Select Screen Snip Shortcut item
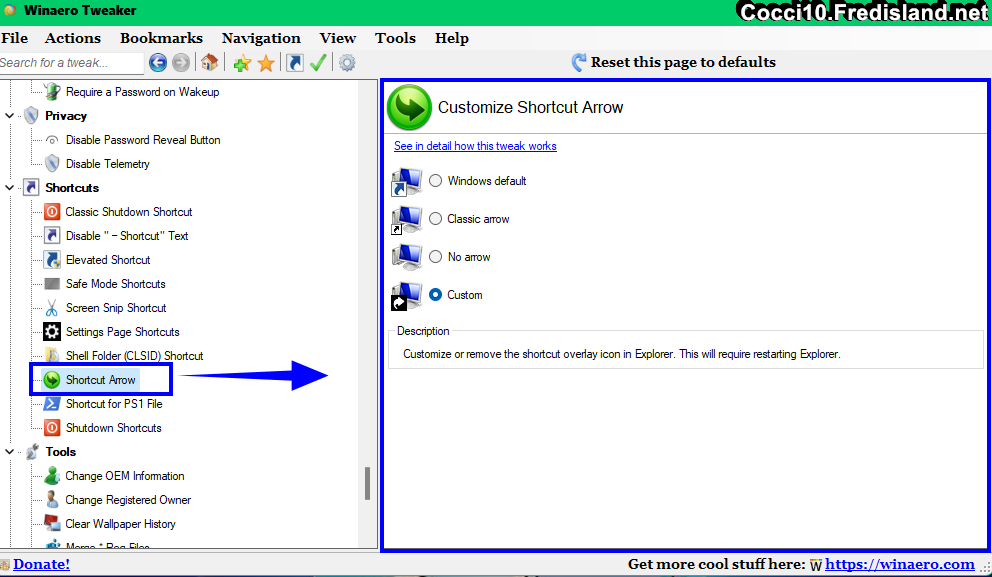Image resolution: width=992 pixels, height=577 pixels. coord(116,308)
